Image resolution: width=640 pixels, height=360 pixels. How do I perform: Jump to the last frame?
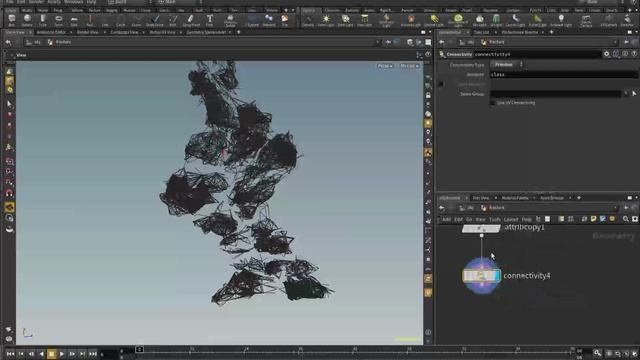[x=93, y=354]
